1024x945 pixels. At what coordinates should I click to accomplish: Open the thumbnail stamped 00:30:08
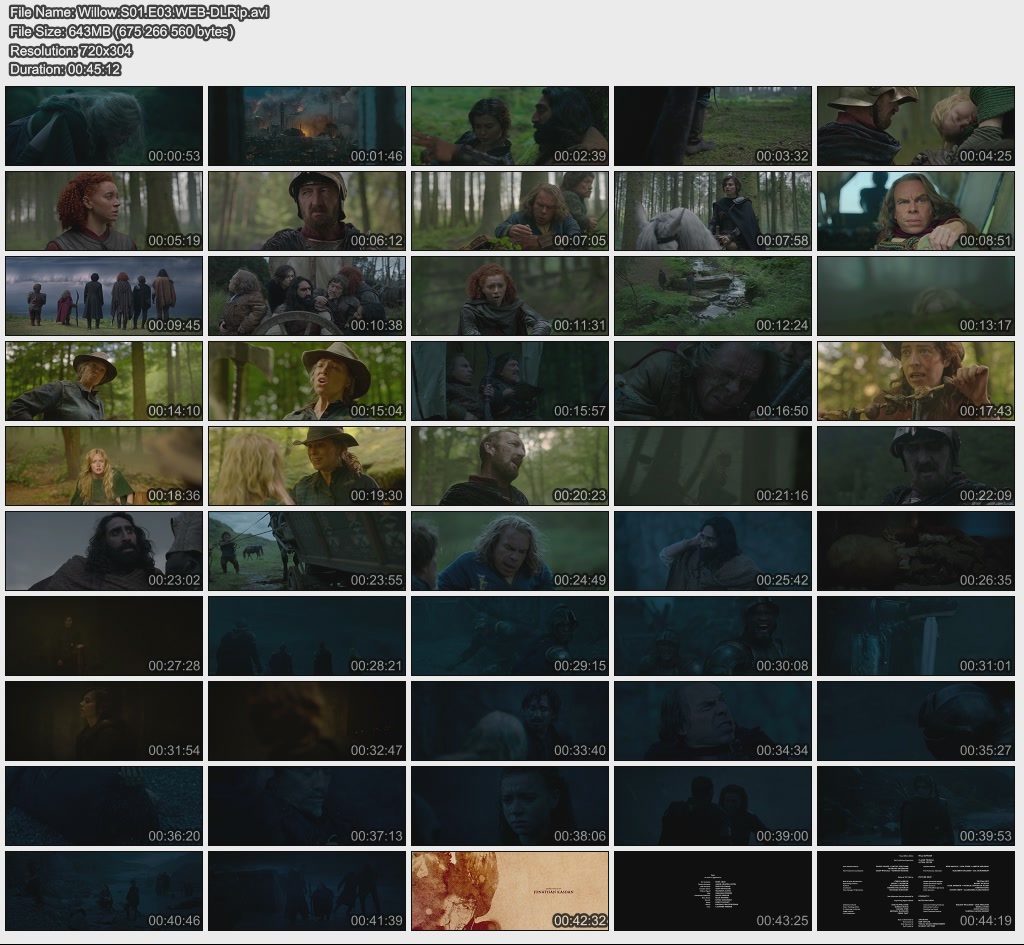712,636
